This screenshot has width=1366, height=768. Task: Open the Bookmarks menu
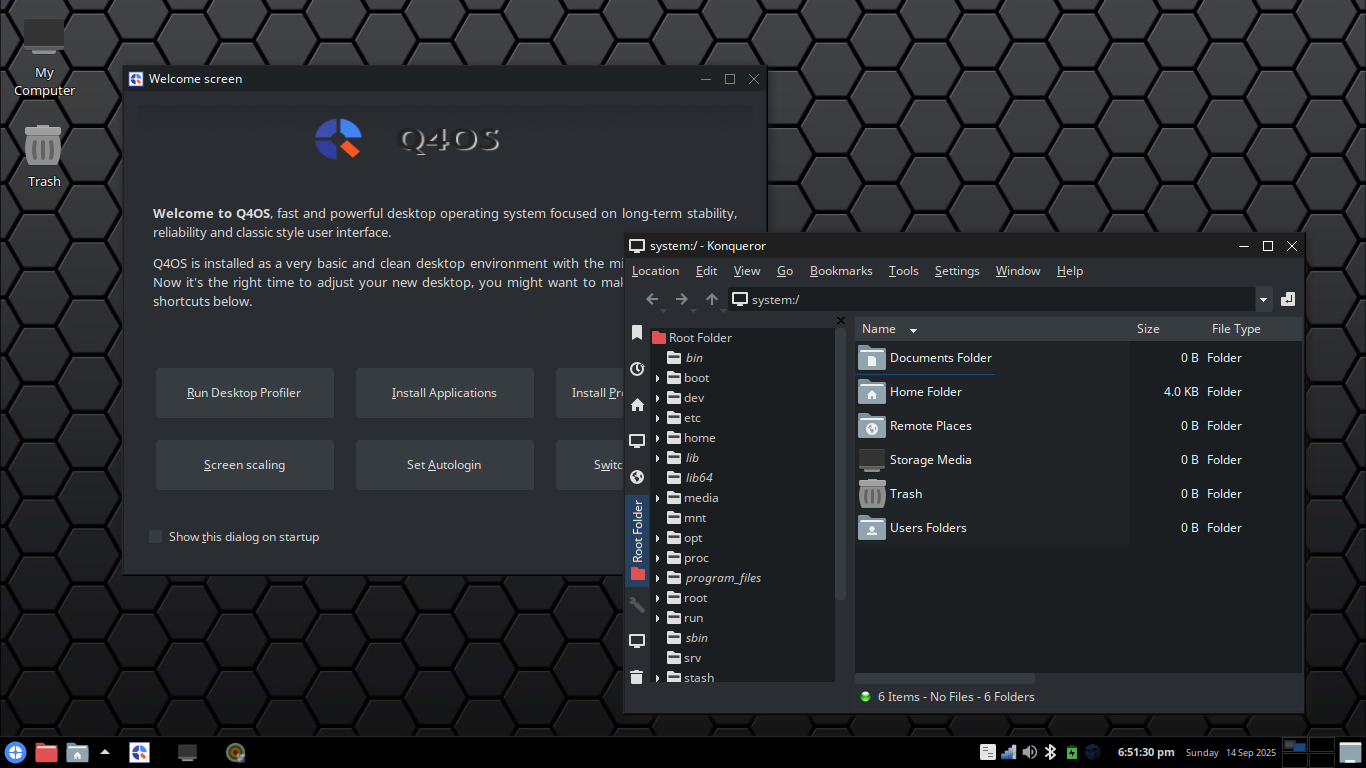coord(841,271)
